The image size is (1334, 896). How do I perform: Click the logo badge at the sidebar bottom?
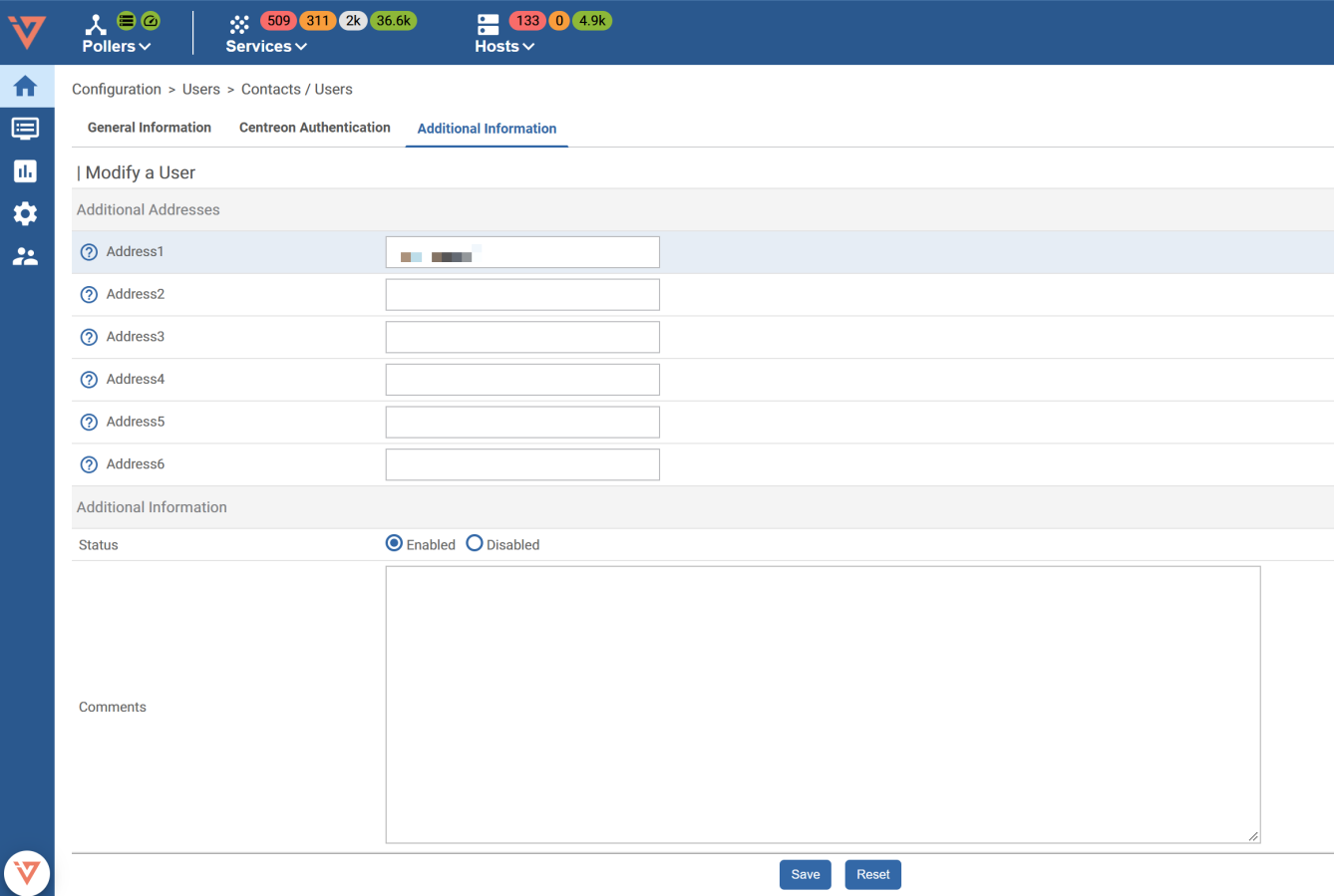pyautogui.click(x=27, y=874)
